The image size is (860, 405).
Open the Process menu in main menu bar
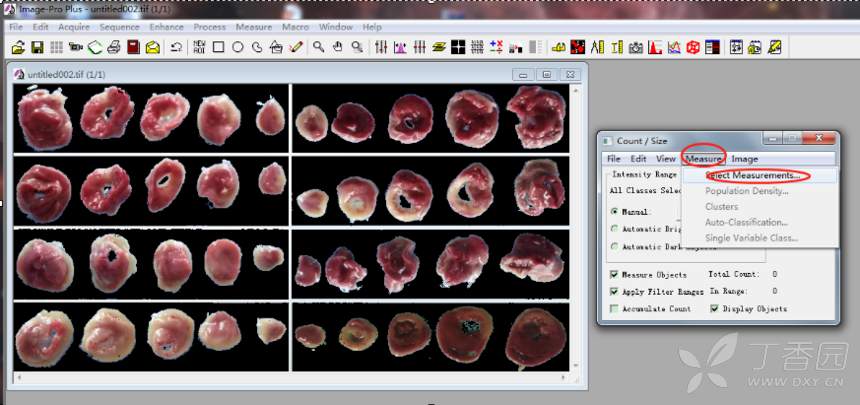click(209, 27)
